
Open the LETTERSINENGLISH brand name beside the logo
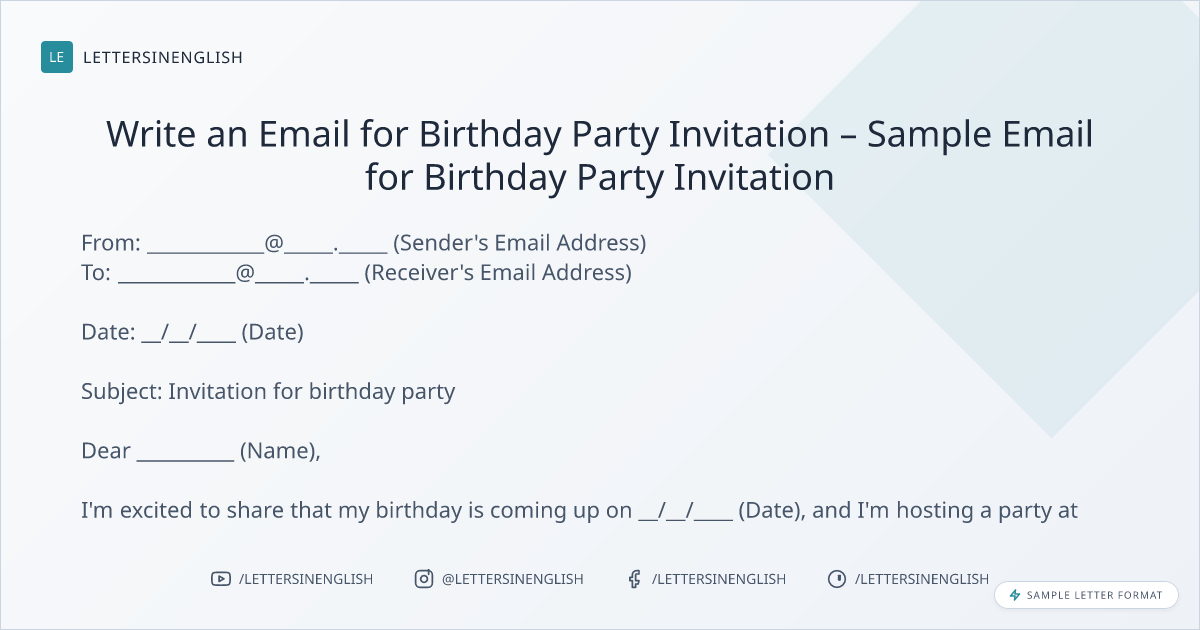(x=163, y=57)
